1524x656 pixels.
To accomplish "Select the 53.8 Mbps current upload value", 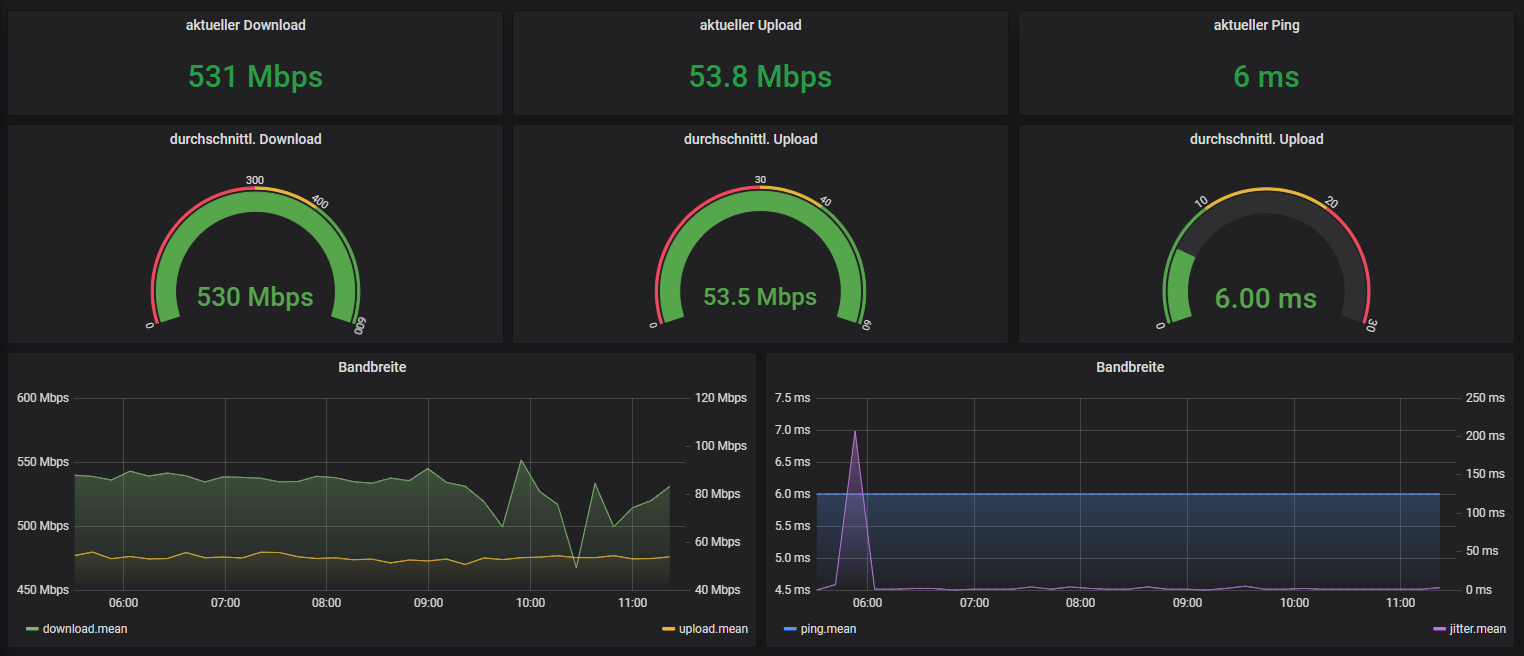I will tap(760, 76).
